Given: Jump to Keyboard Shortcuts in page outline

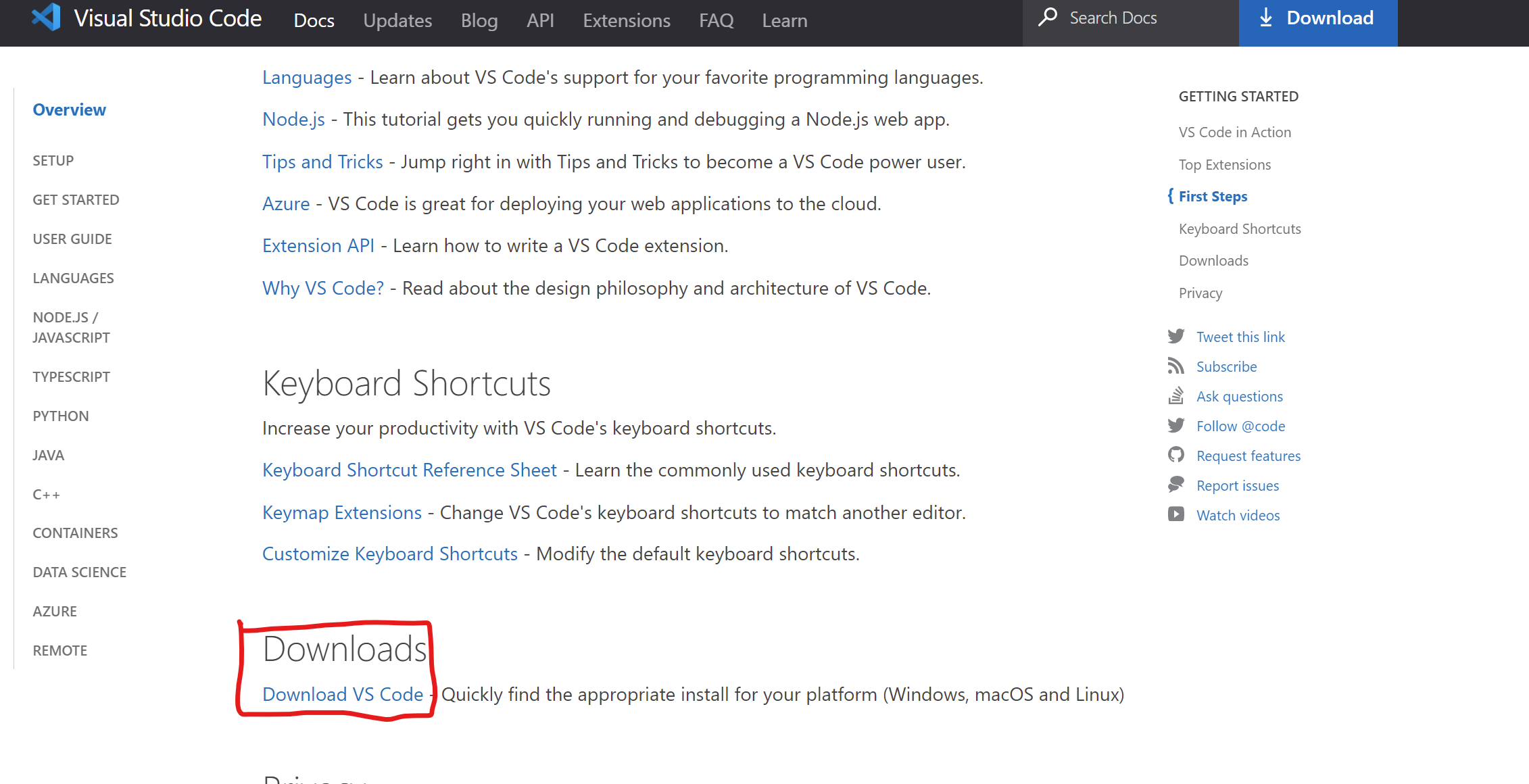Looking at the screenshot, I should (x=1240, y=229).
